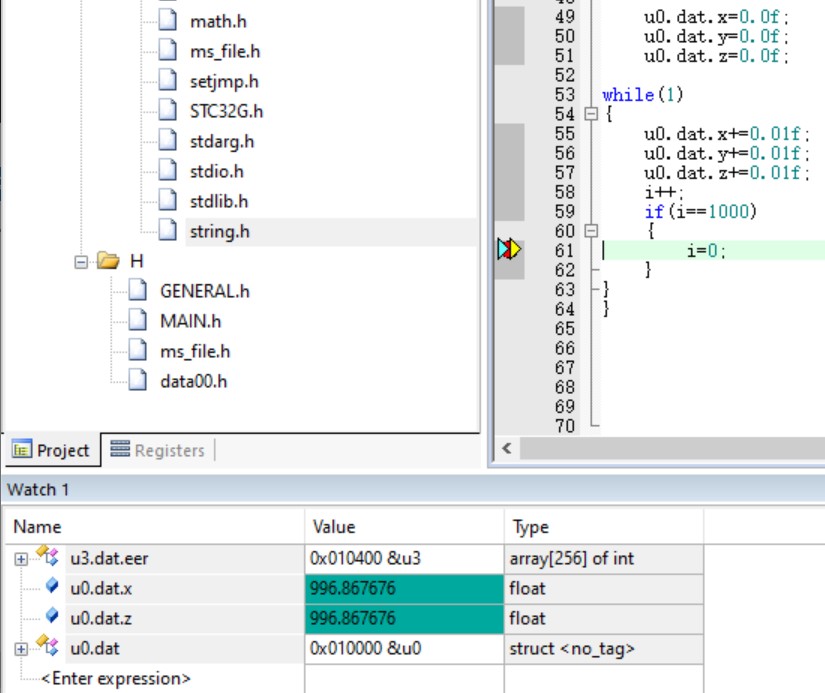Expand the u0.dat struct entry
Screen dimensions: 825x693
[21, 649]
